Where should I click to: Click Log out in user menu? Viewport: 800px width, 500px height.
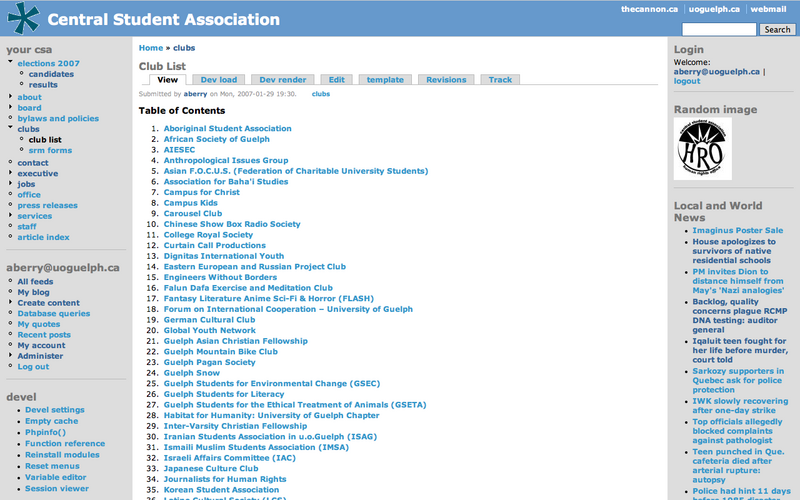(33, 367)
